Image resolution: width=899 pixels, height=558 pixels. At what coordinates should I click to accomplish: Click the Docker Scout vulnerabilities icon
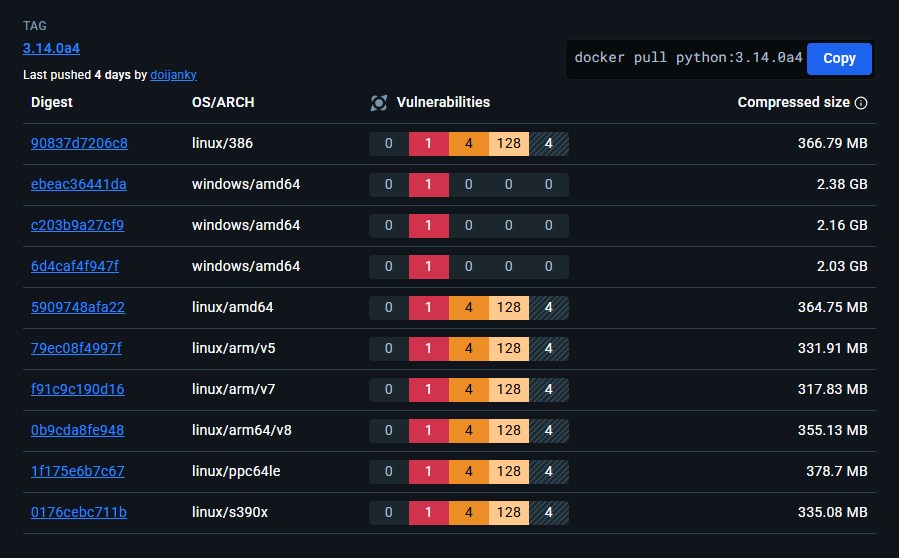pos(378,102)
